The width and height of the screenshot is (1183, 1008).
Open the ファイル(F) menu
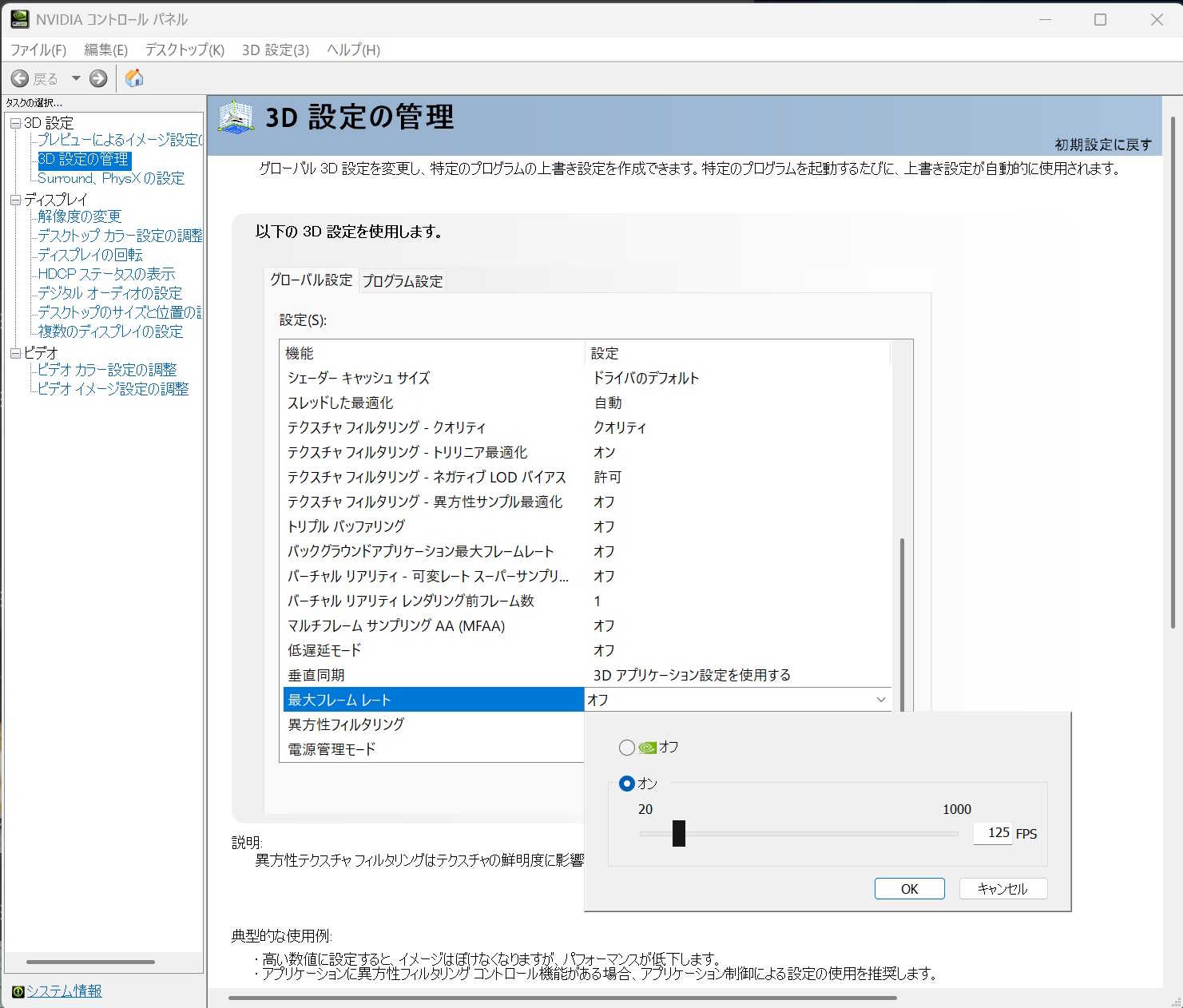coord(38,50)
